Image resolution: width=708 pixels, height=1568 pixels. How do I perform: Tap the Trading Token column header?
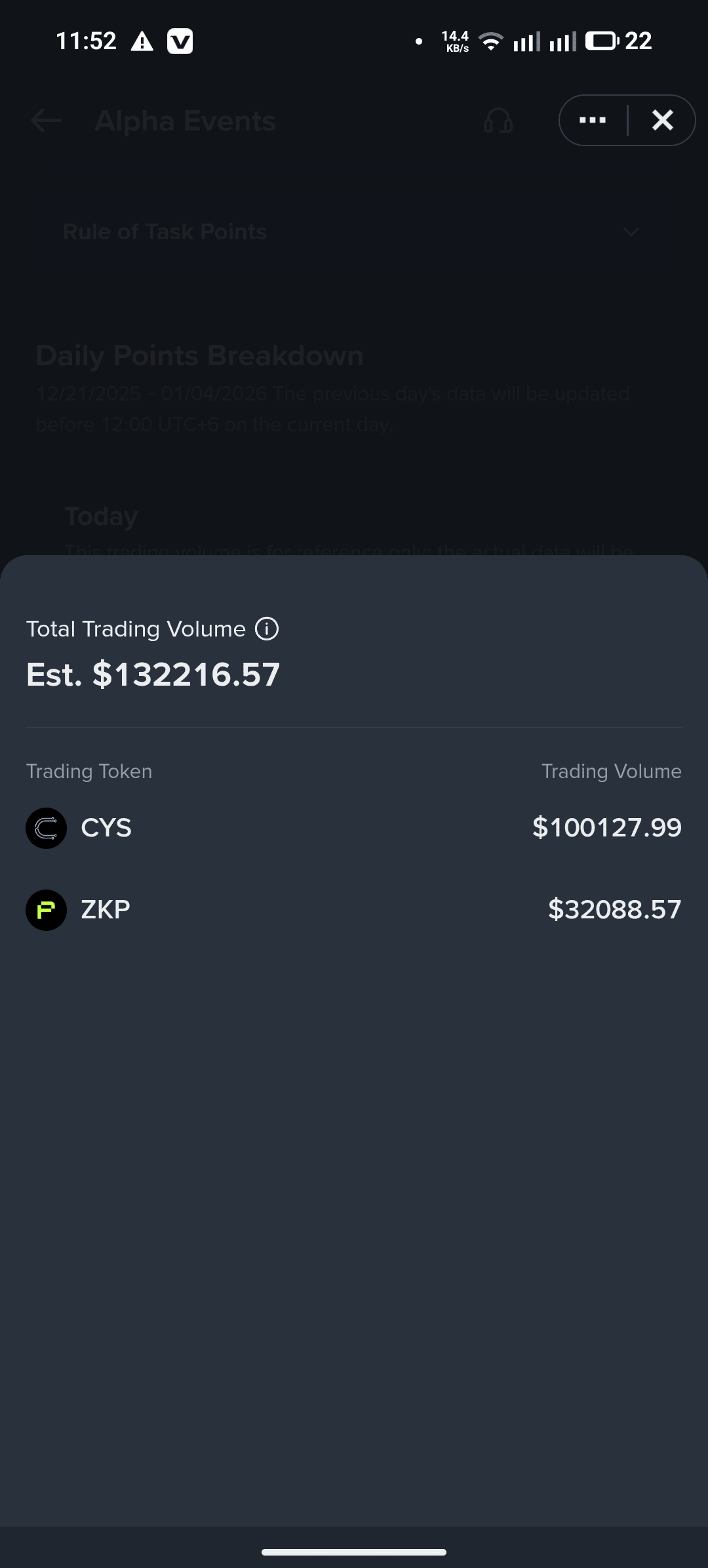(89, 772)
